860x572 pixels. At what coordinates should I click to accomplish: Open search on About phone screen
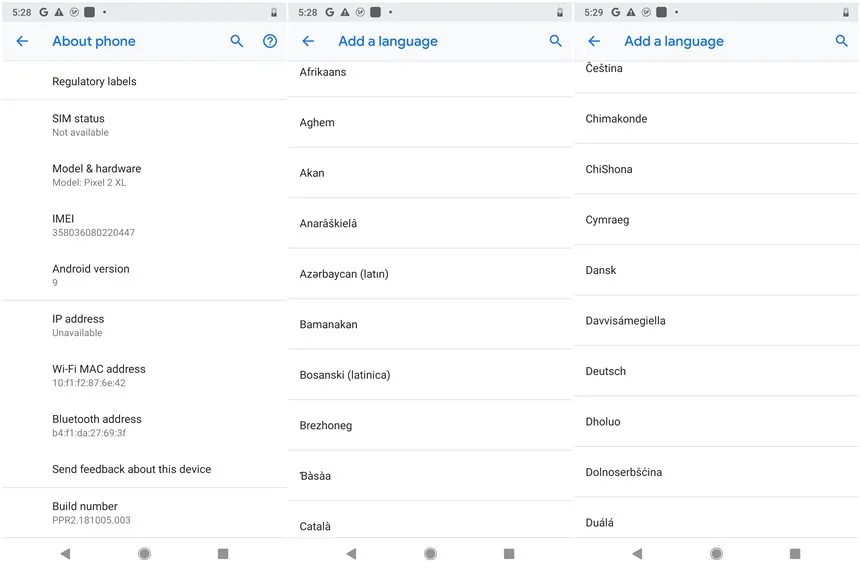point(236,41)
